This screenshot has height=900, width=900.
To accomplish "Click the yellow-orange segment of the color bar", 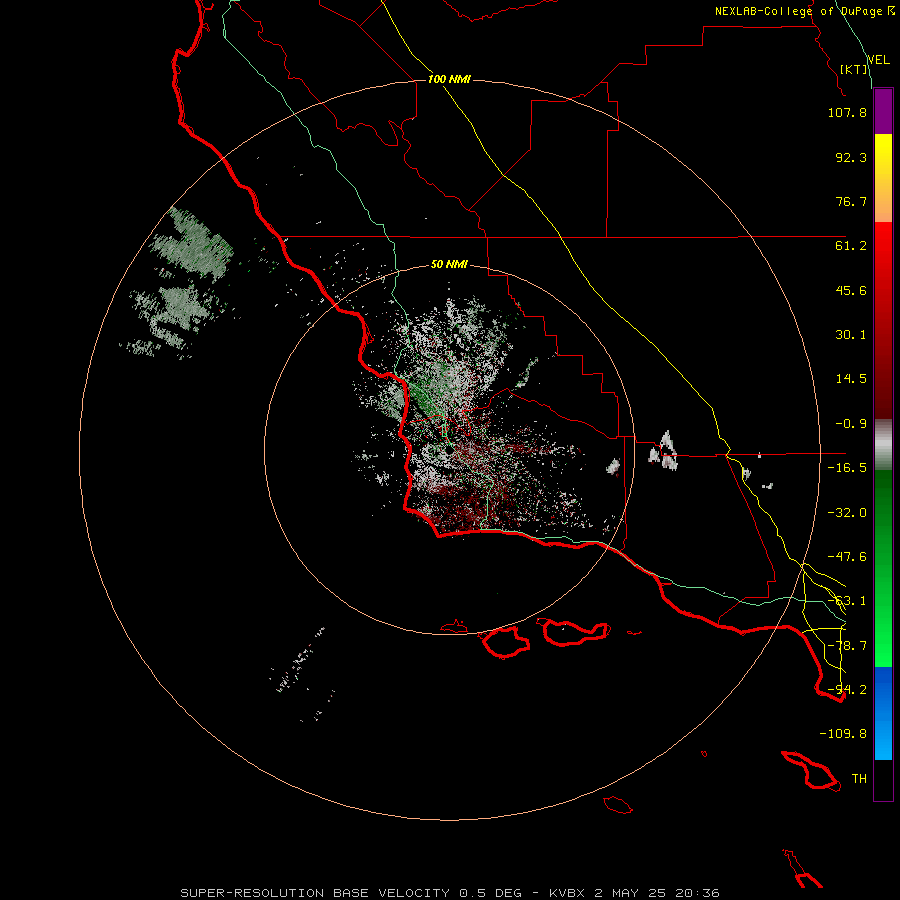I will coord(883,178).
